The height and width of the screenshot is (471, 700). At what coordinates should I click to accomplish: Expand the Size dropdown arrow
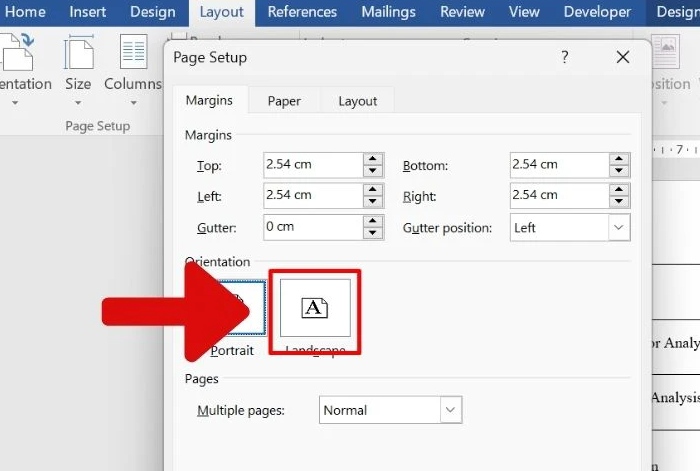pyautogui.click(x=78, y=103)
